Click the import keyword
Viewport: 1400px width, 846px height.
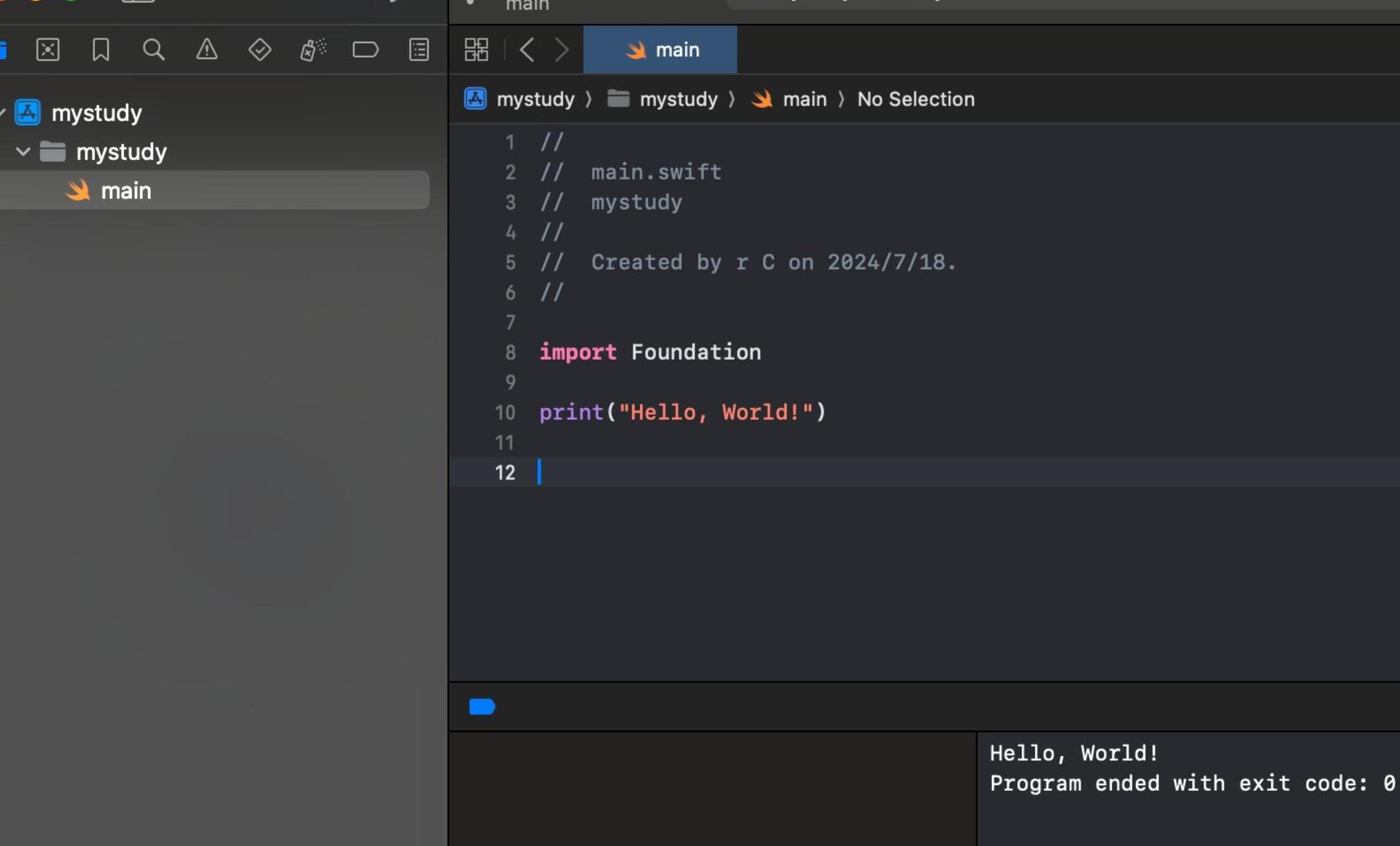pos(578,352)
